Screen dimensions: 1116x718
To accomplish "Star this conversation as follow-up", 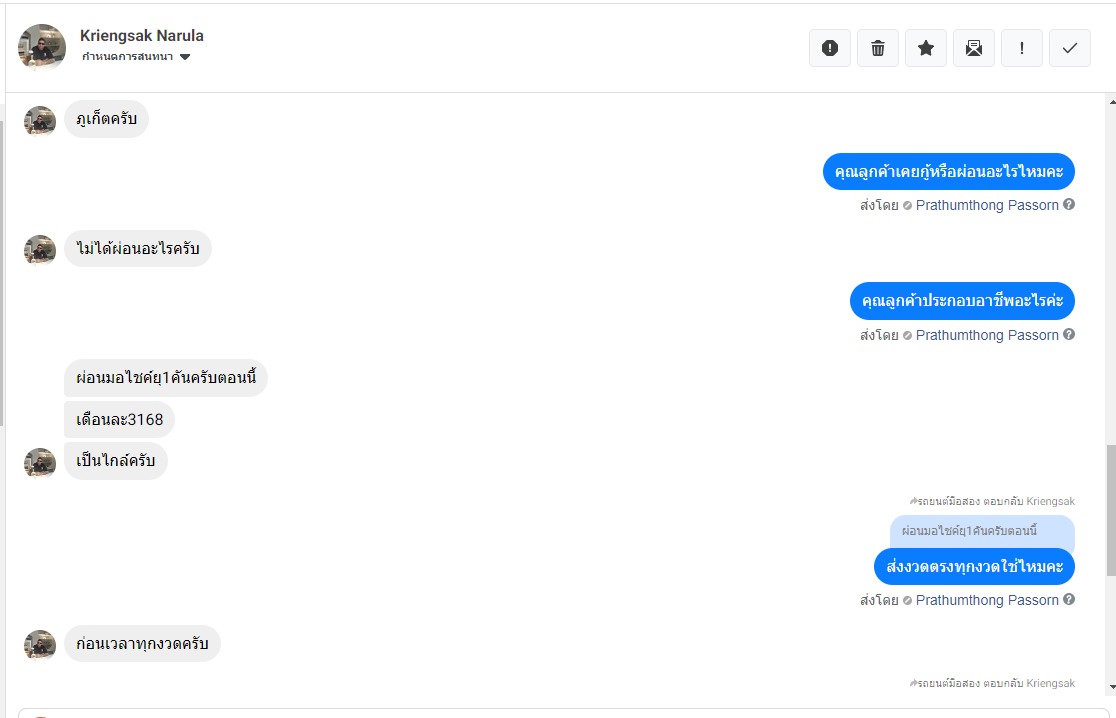I will (925, 48).
